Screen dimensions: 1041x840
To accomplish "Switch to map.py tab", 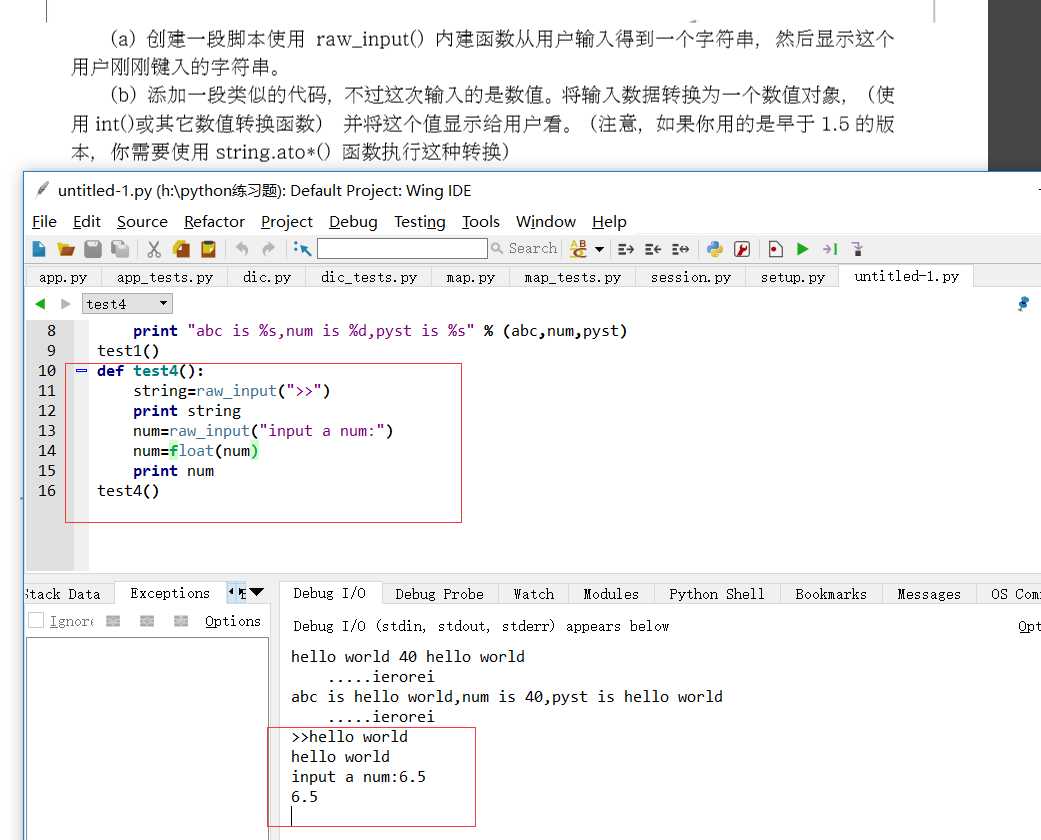I will click(471, 278).
